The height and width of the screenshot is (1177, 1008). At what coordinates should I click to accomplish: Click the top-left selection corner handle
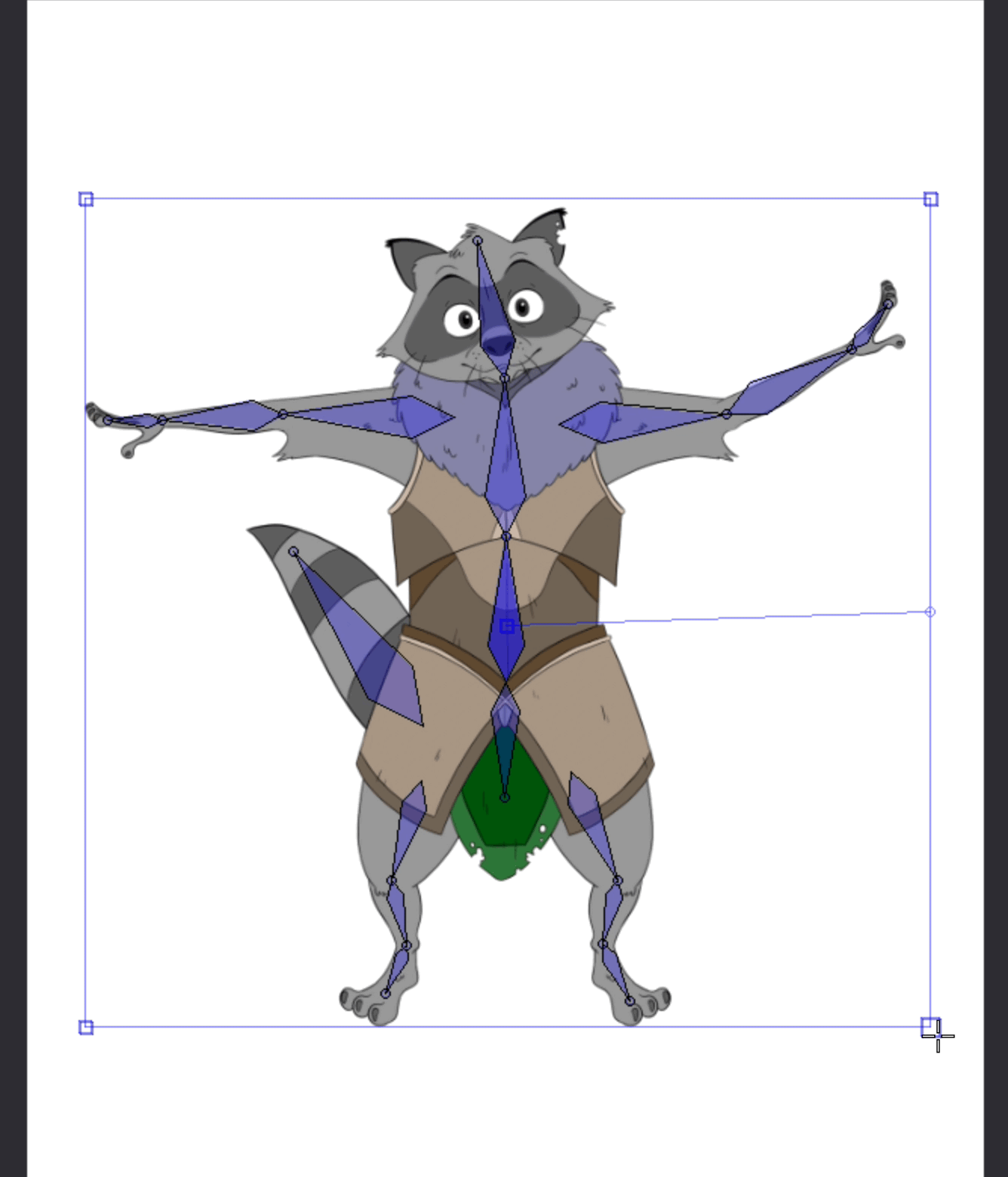click(x=85, y=197)
